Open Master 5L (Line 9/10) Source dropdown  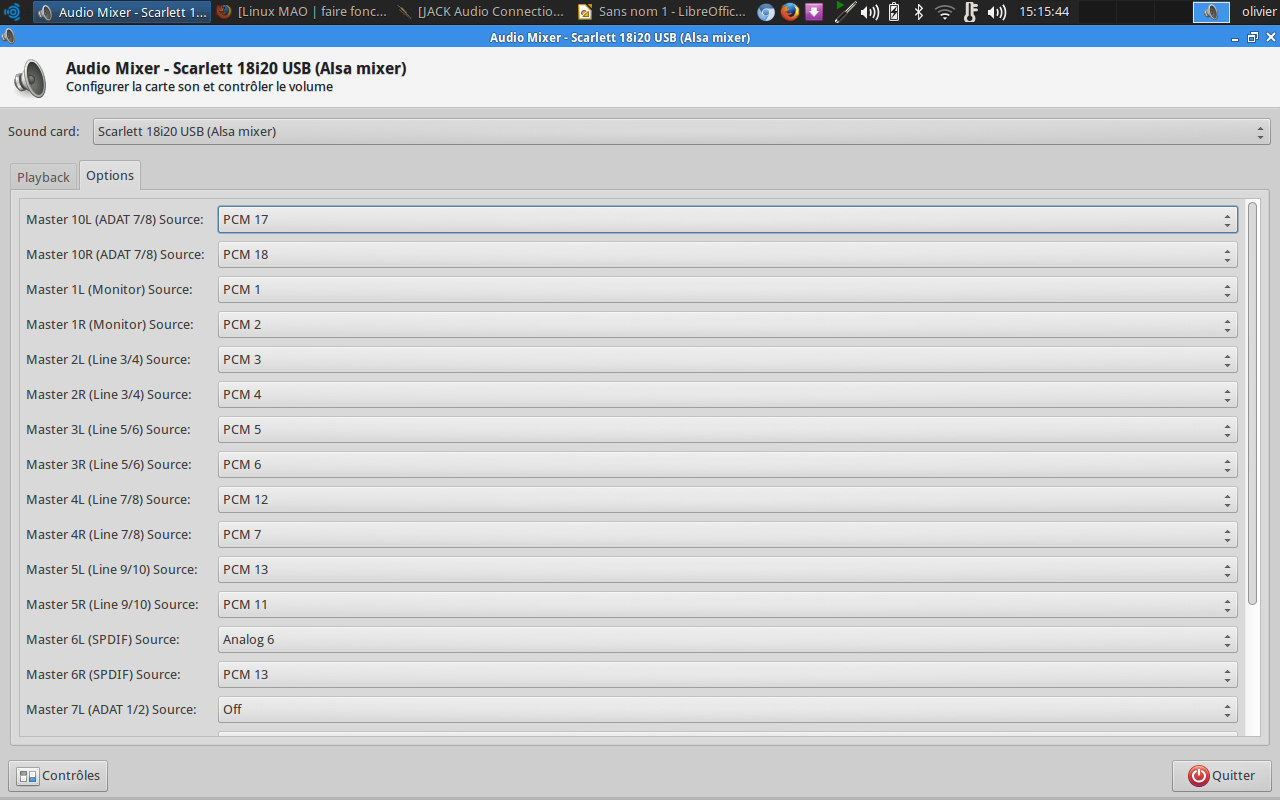click(728, 569)
